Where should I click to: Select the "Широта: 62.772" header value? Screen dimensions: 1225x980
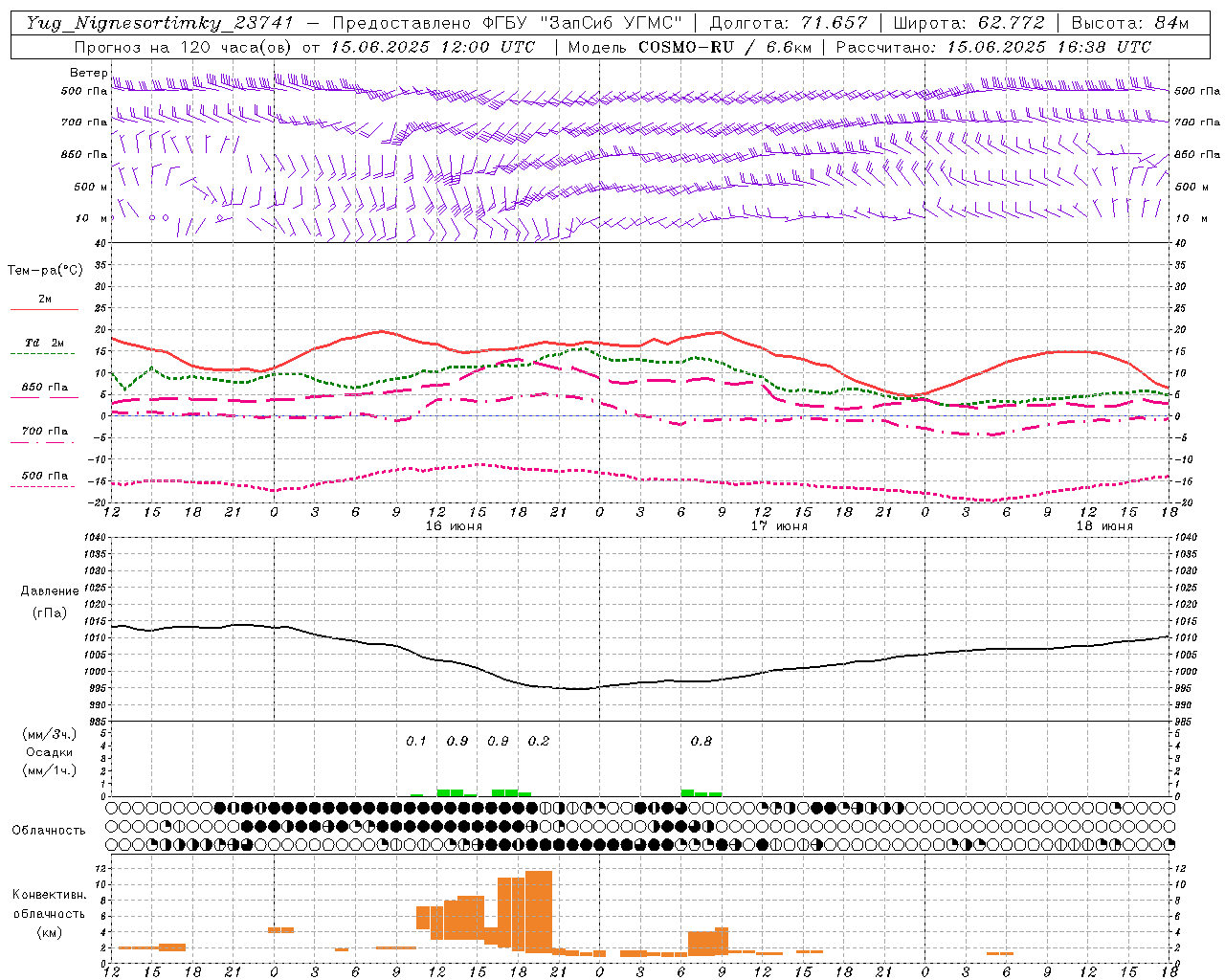(969, 23)
